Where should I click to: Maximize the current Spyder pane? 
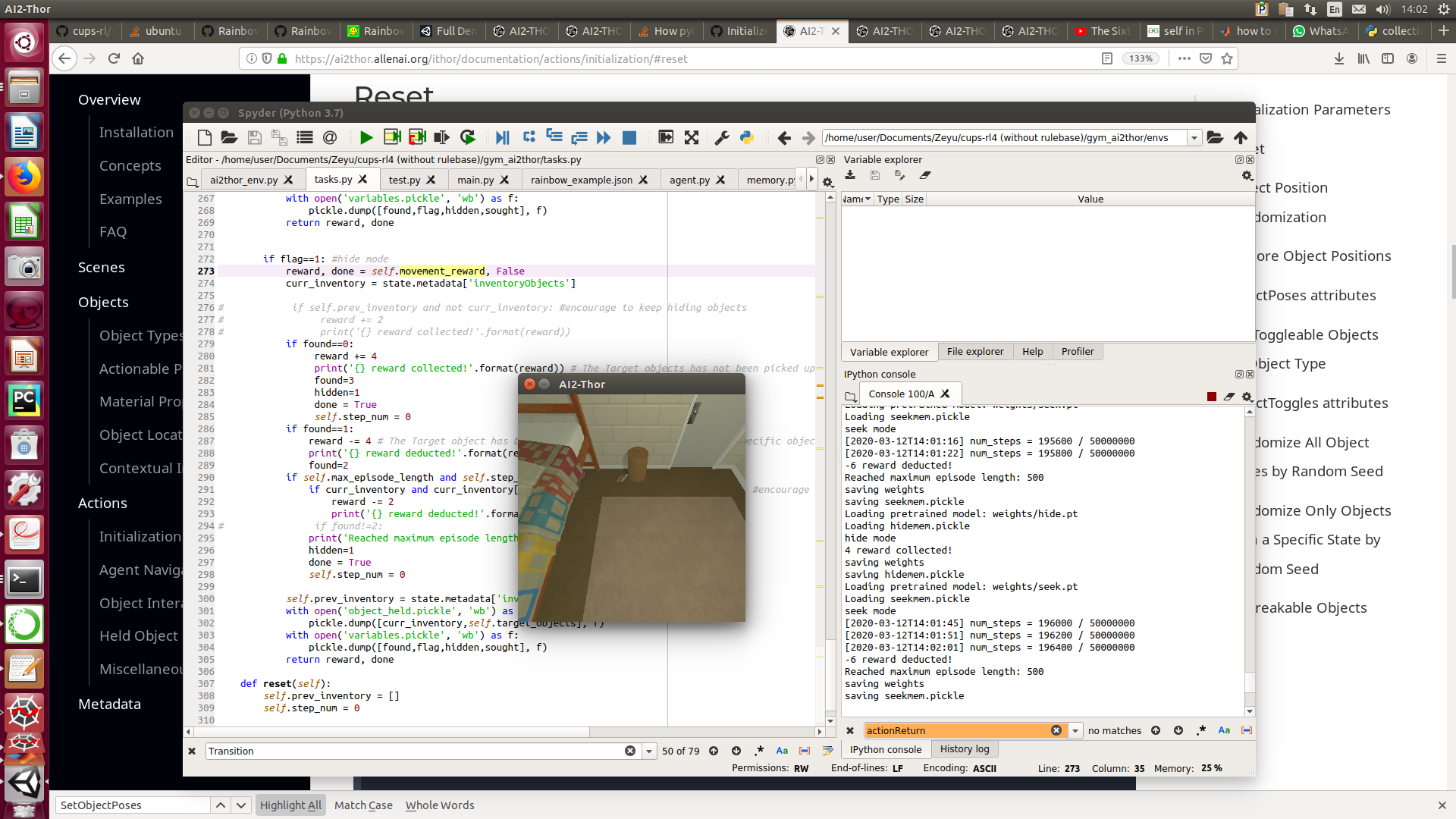tap(666, 137)
